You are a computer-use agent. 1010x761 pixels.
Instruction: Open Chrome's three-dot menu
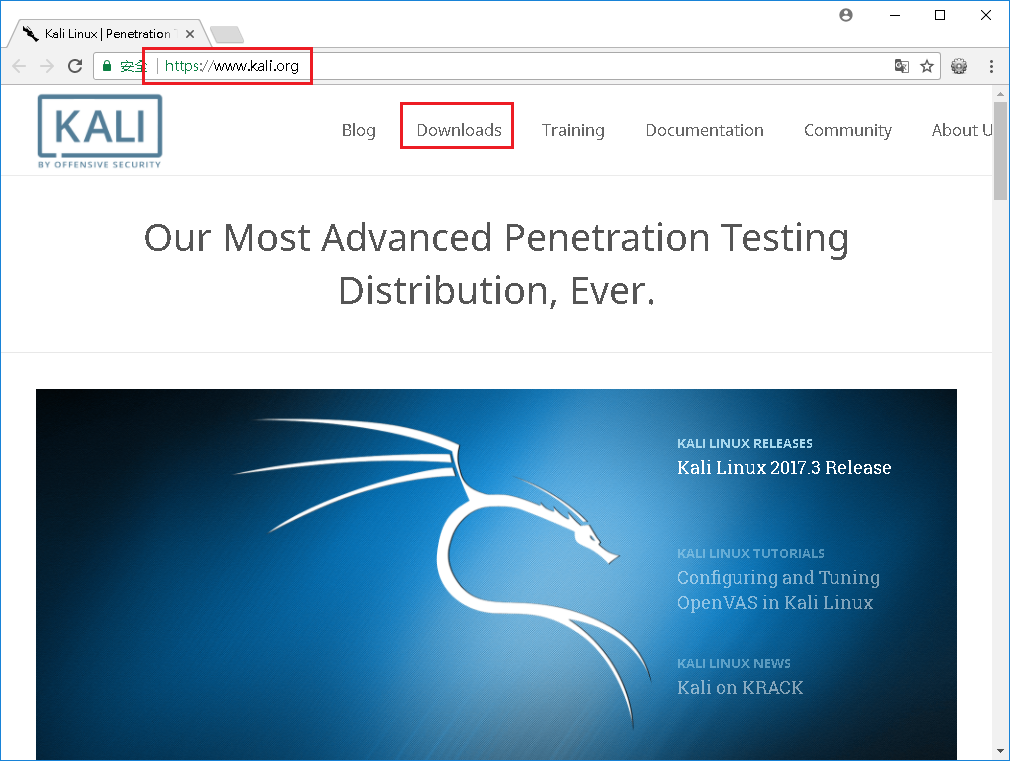coord(991,66)
